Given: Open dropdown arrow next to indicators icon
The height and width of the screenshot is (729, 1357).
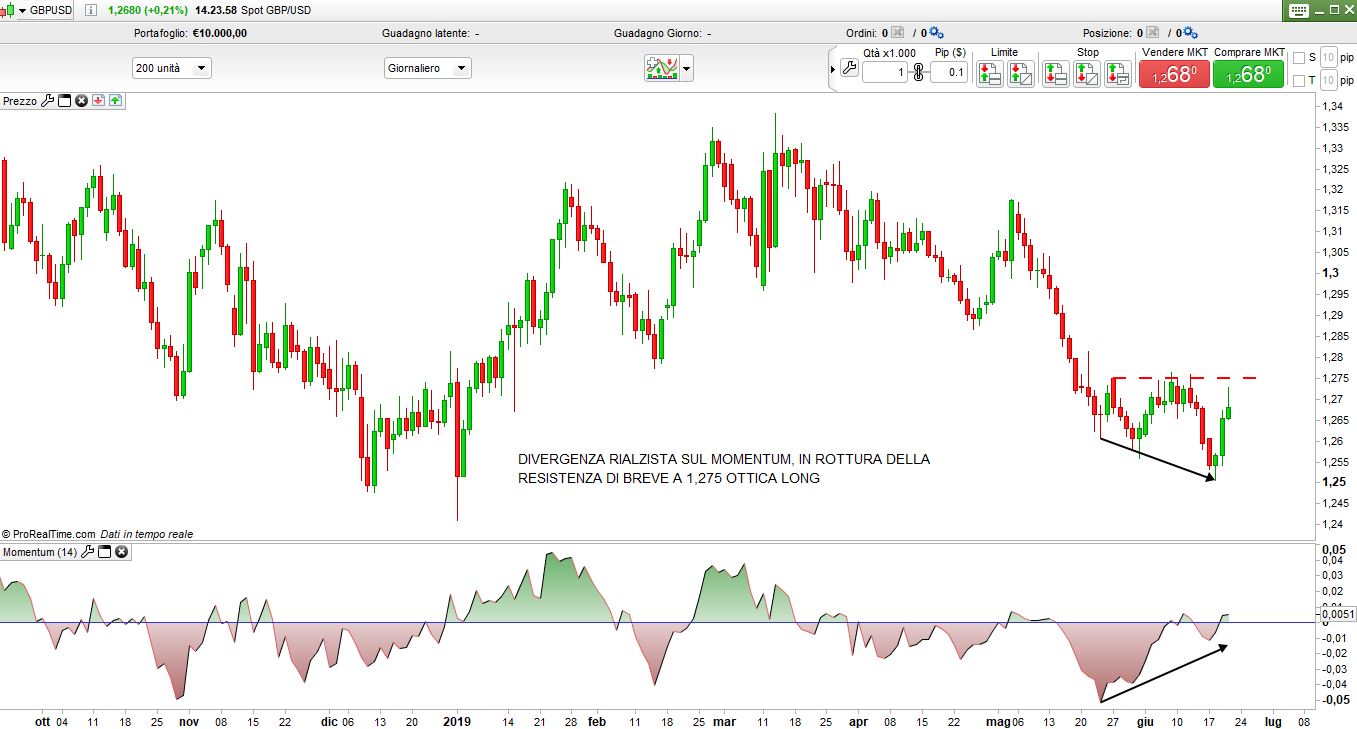Looking at the screenshot, I should pos(686,69).
